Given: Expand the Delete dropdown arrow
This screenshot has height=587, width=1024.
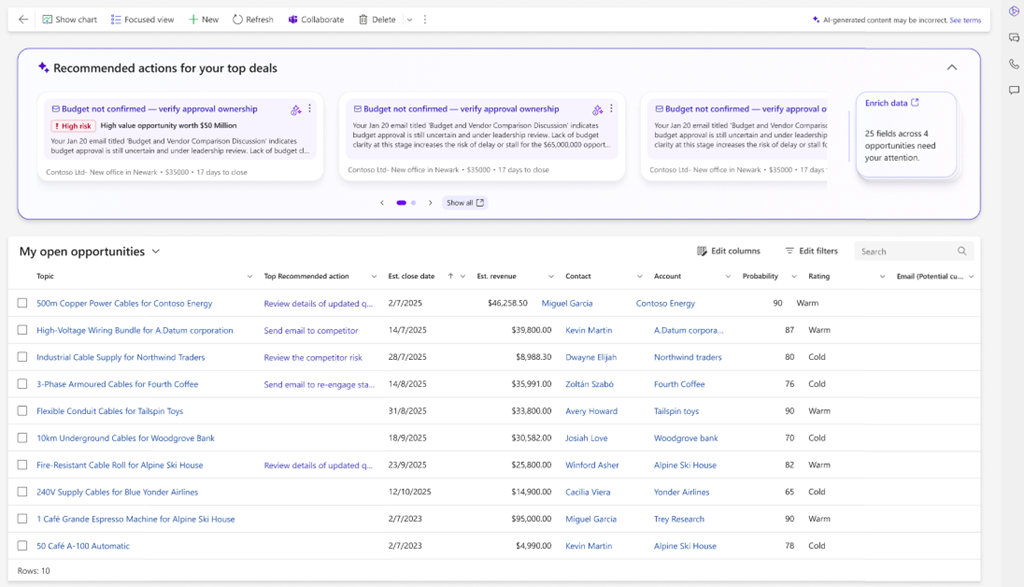Looking at the screenshot, I should coord(409,20).
